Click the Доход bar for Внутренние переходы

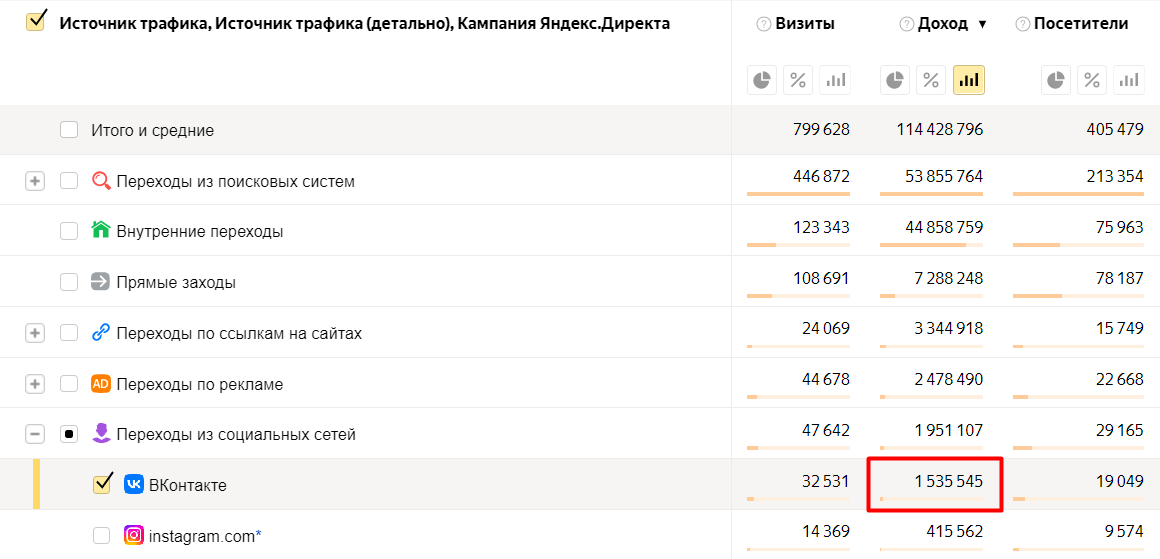click(931, 245)
